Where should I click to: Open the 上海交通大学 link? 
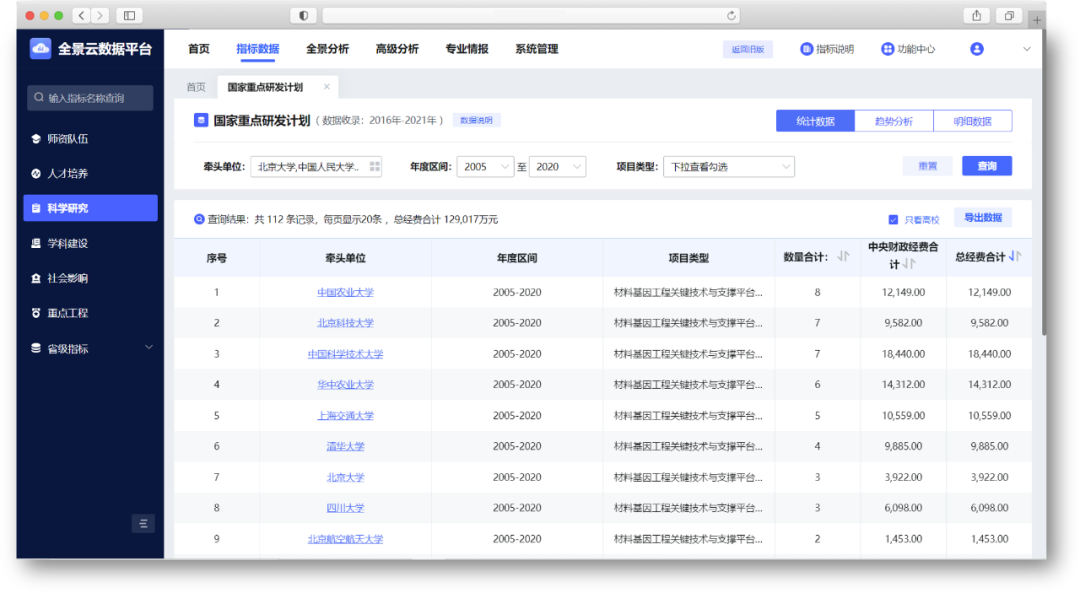pos(345,416)
